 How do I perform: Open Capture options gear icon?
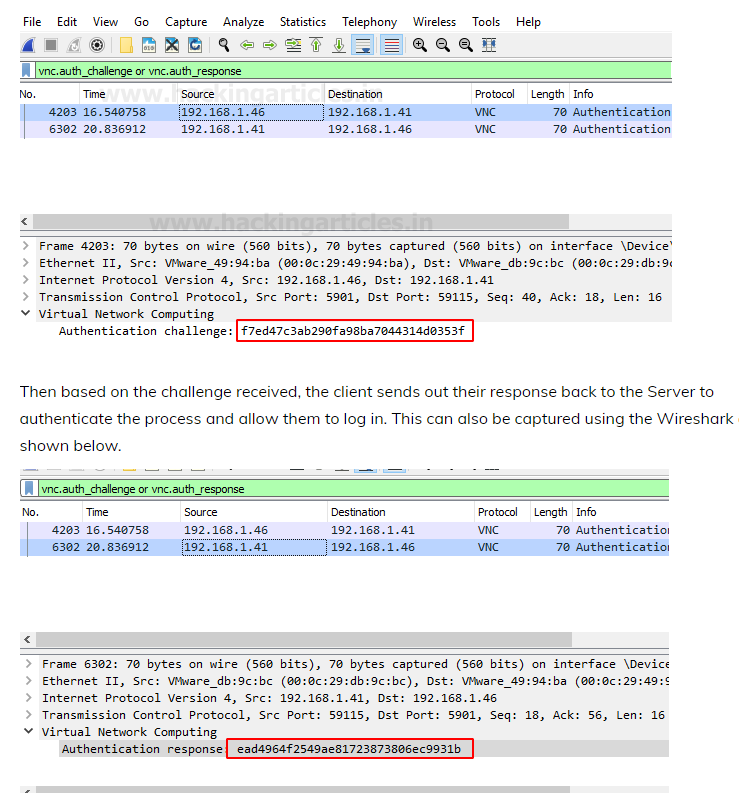[x=97, y=45]
